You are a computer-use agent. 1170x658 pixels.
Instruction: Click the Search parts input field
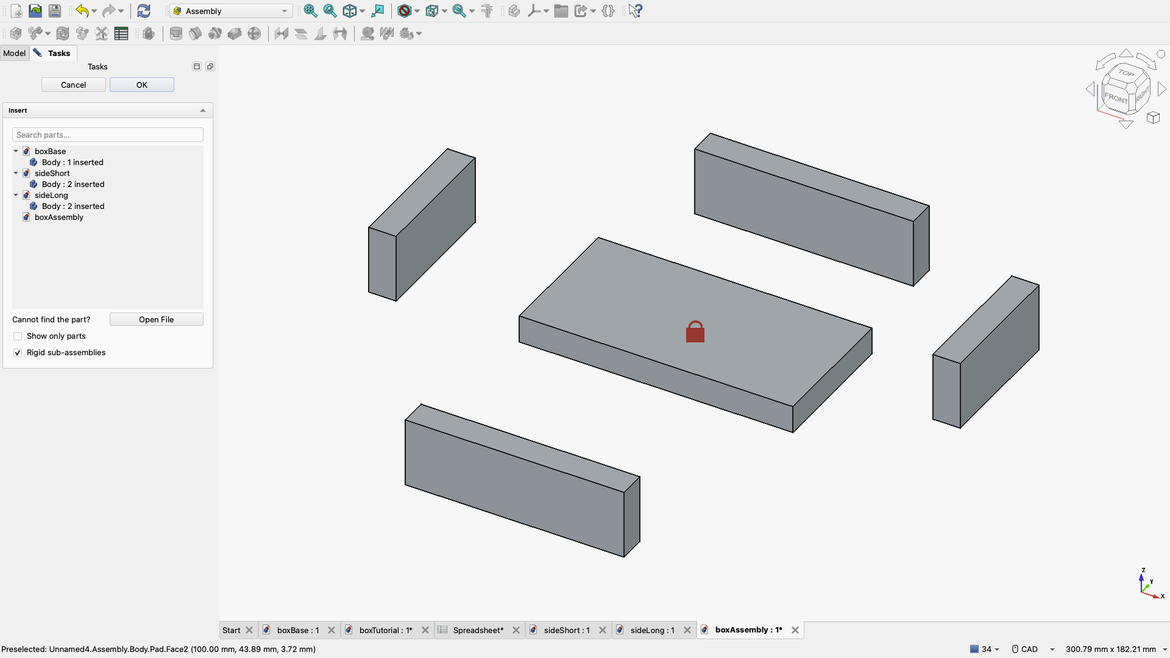pyautogui.click(x=107, y=135)
